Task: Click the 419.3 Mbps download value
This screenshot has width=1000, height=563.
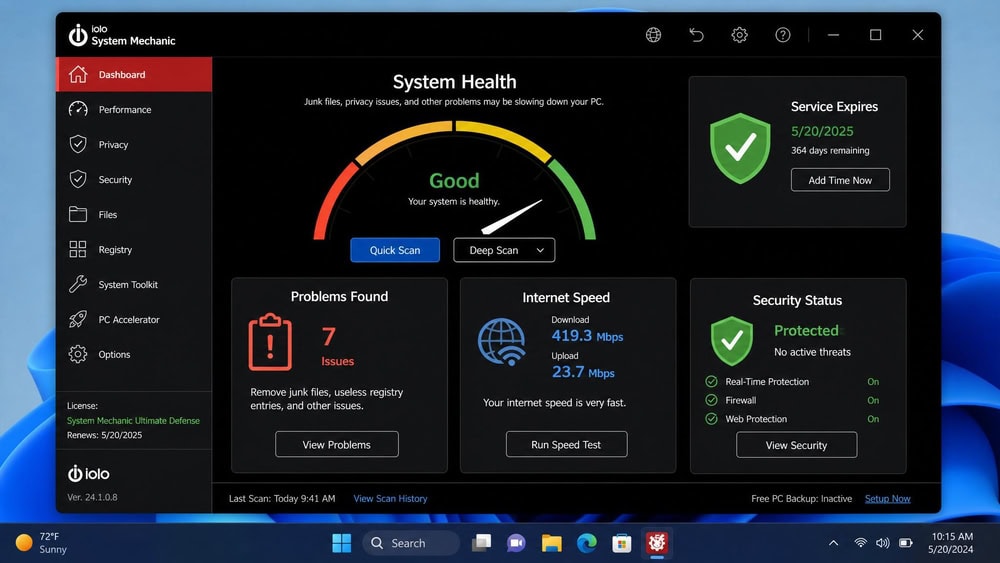Action: (587, 335)
